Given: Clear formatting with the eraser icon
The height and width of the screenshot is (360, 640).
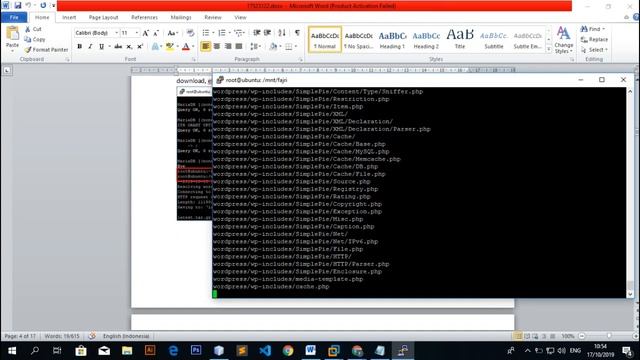Looking at the screenshot, I should (x=190, y=33).
